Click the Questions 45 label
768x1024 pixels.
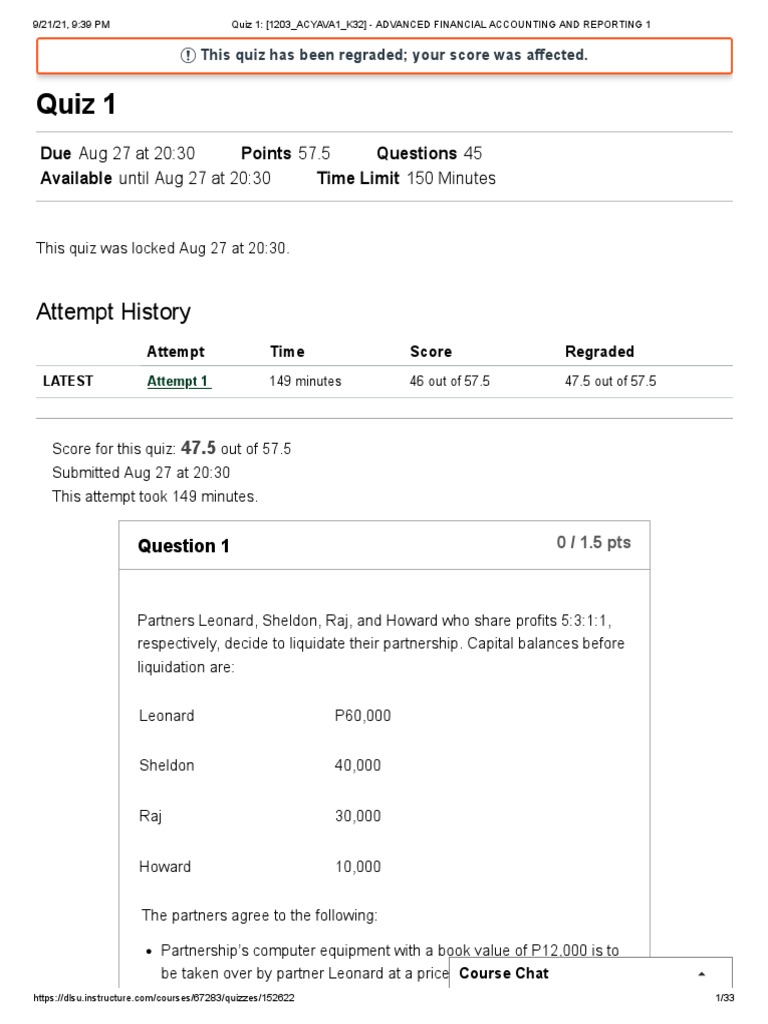429,153
